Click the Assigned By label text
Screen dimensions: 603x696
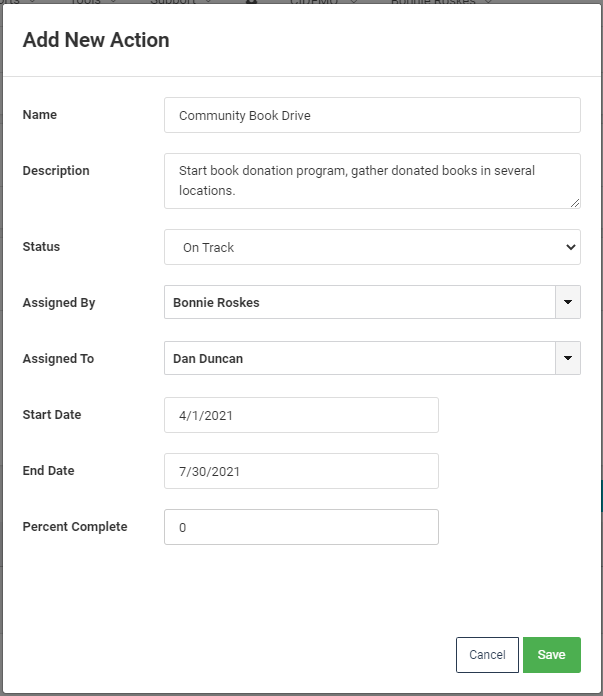click(x=59, y=303)
